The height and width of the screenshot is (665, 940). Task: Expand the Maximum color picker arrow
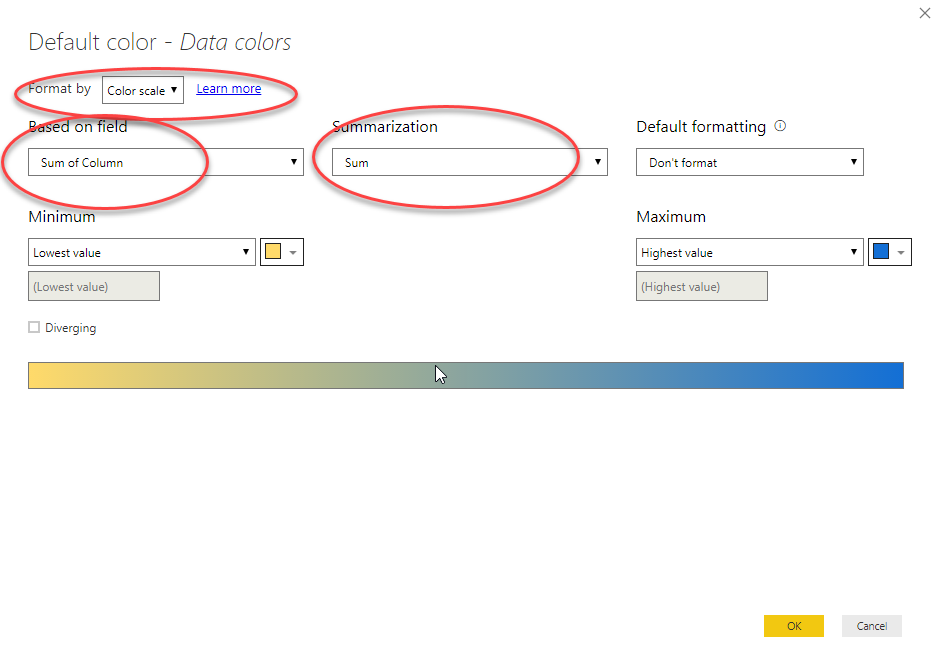[x=901, y=252]
